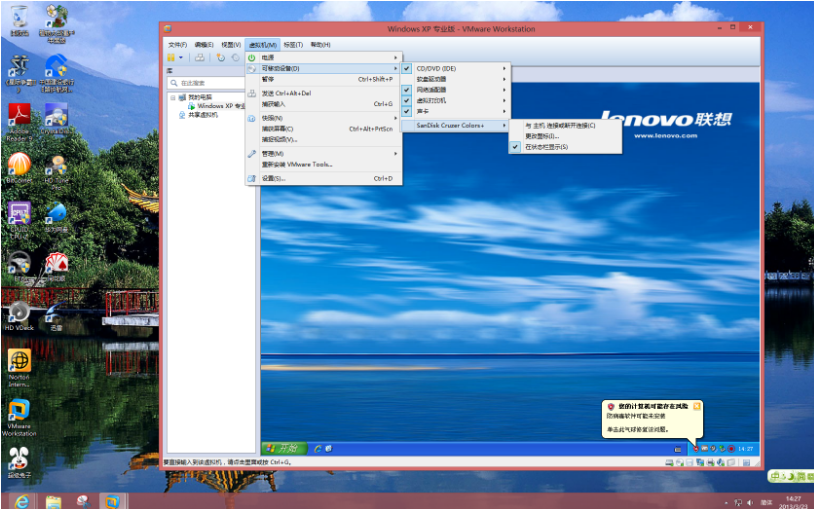Click the hard disk status bar icon
Screen dimensions: 814x509
[669, 462]
